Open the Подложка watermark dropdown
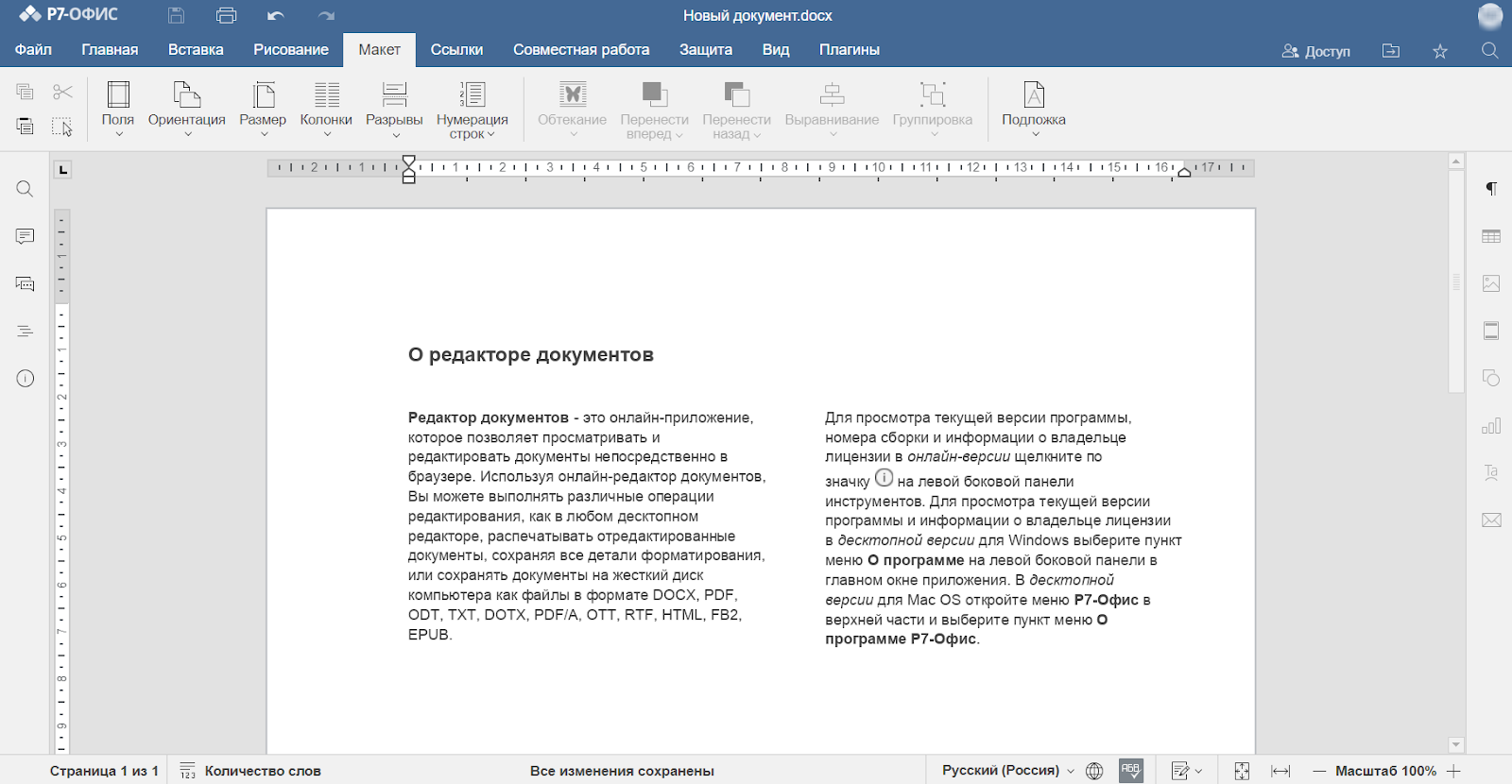The height and width of the screenshot is (784, 1512). click(1034, 110)
